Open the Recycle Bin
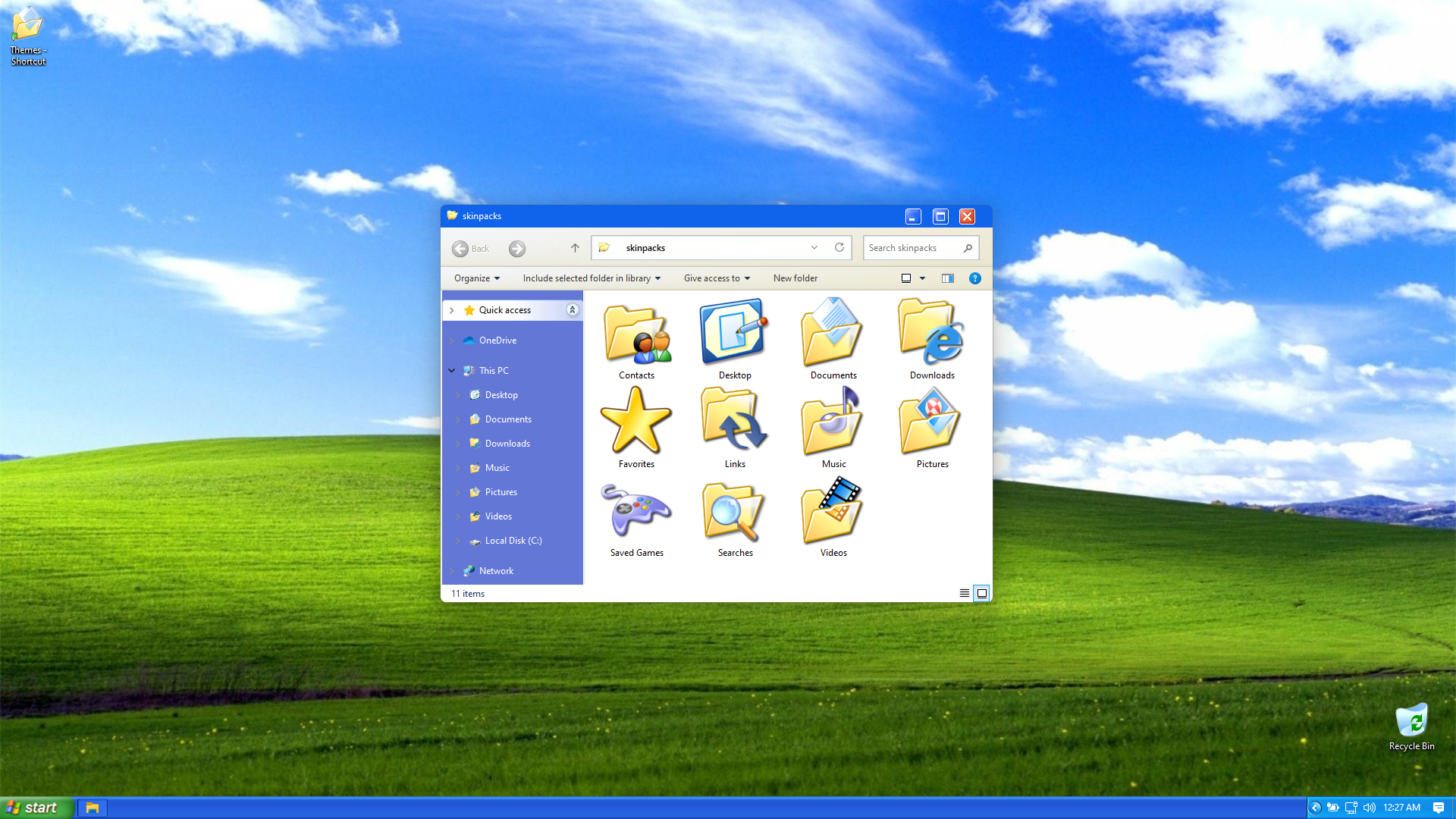The height and width of the screenshot is (819, 1456). pos(1412,720)
